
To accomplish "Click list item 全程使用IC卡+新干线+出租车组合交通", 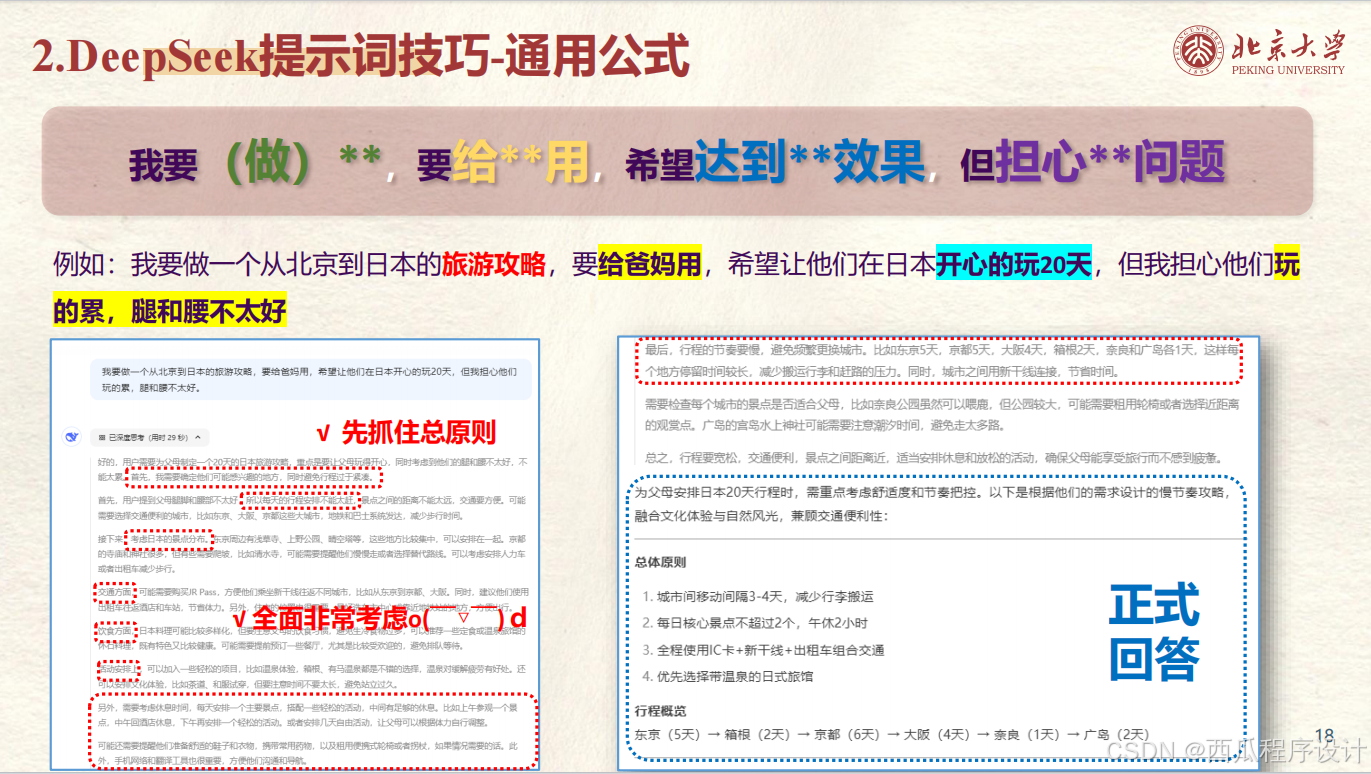I will tap(764, 650).
